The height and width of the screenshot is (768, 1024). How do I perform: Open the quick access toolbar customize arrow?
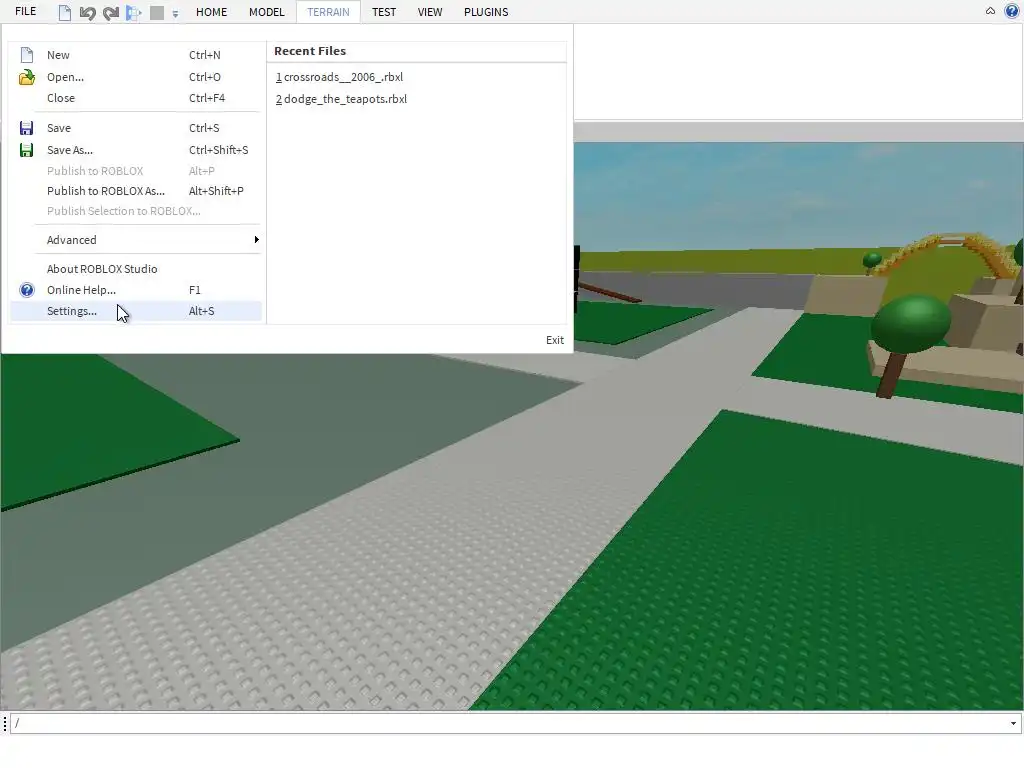(175, 13)
